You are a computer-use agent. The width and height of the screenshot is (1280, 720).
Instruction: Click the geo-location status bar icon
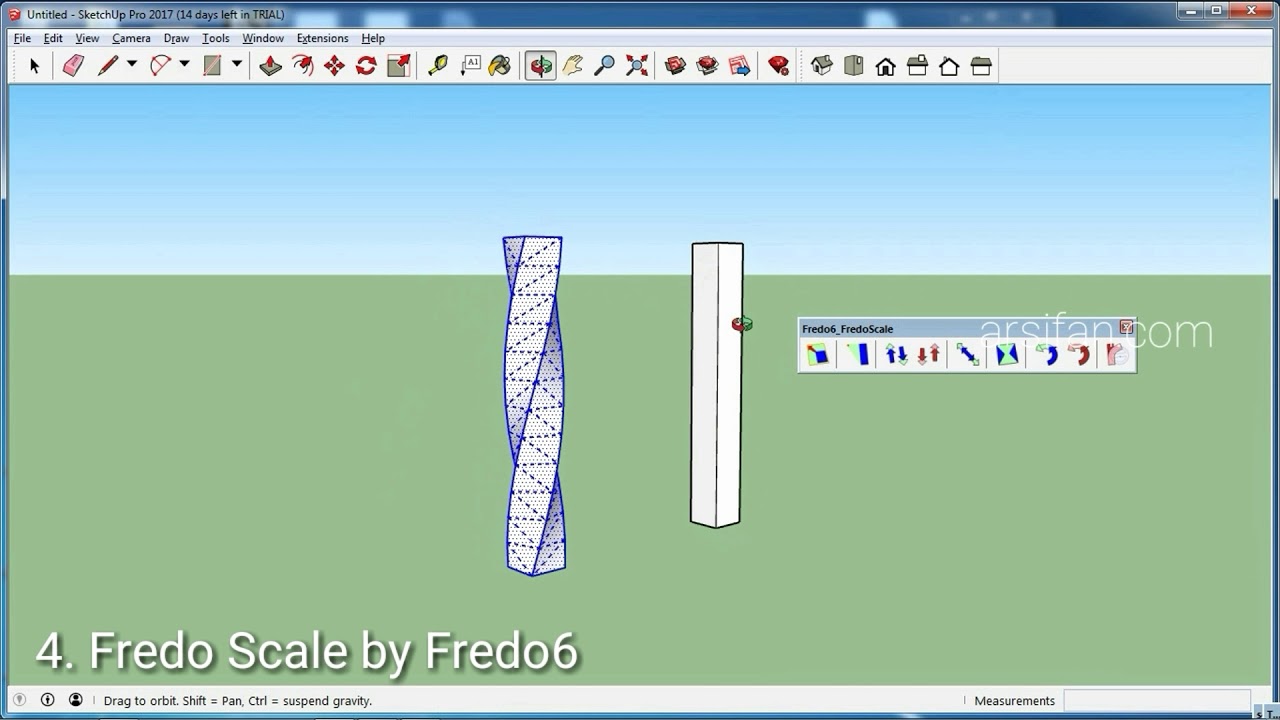(x=19, y=700)
